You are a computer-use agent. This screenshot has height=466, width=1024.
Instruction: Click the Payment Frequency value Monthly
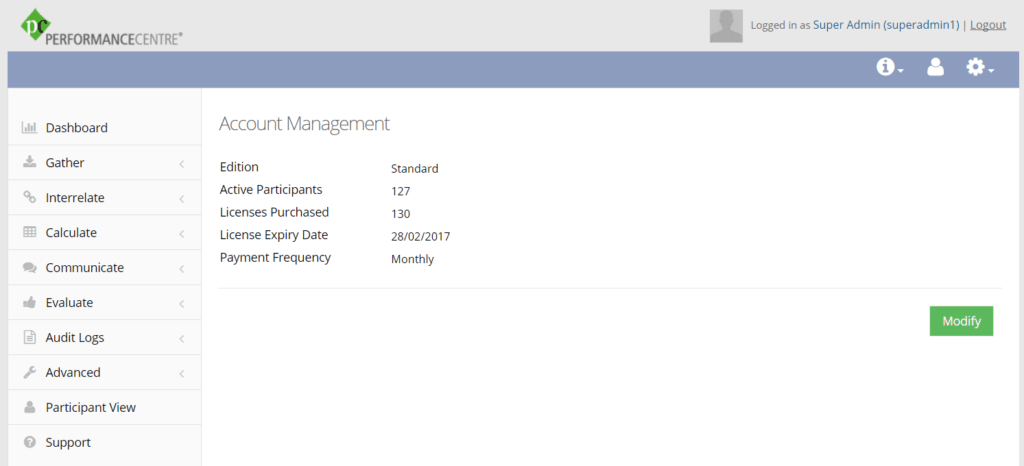pos(412,259)
